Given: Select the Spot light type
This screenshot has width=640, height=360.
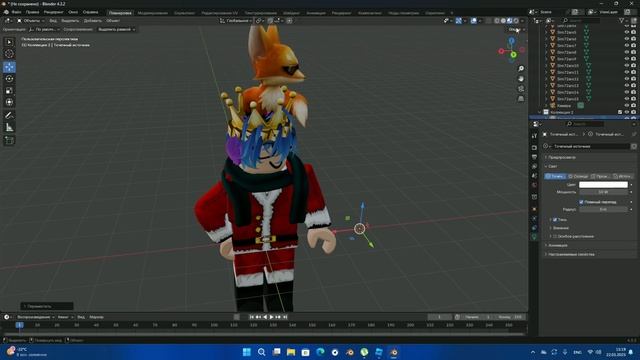Looking at the screenshot, I should [x=600, y=176].
